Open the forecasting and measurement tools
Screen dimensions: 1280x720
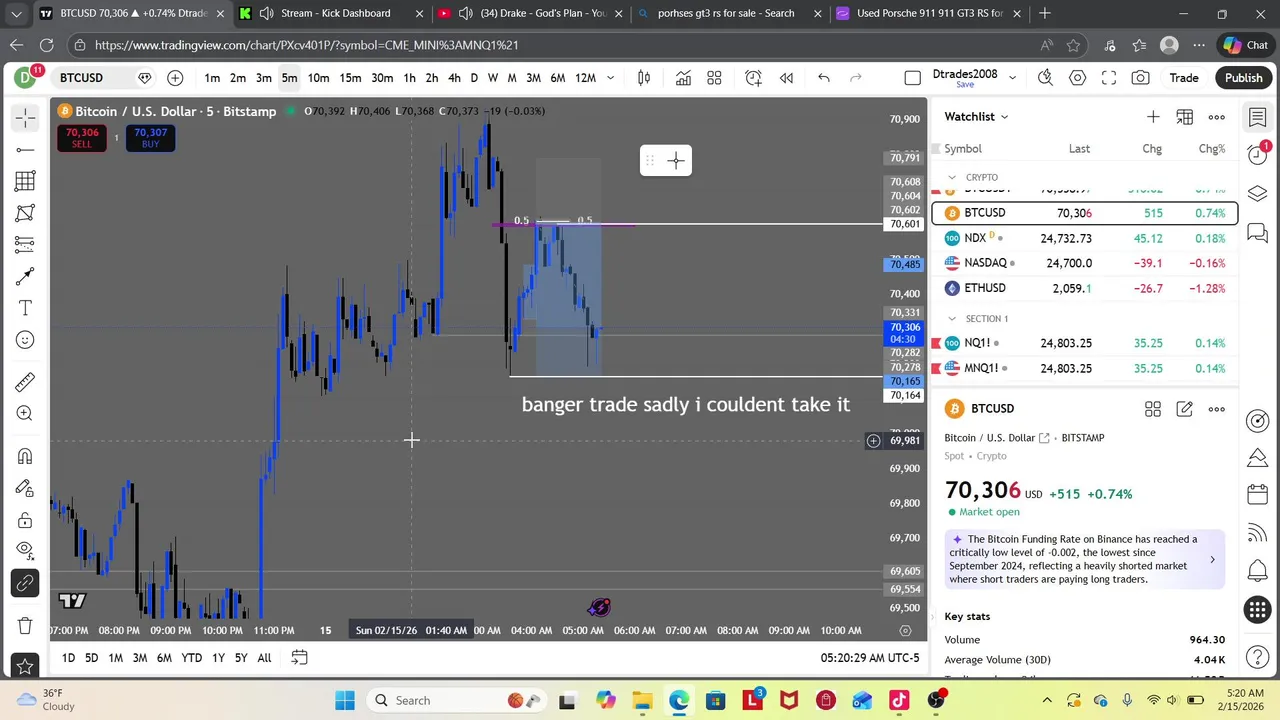pos(25,245)
